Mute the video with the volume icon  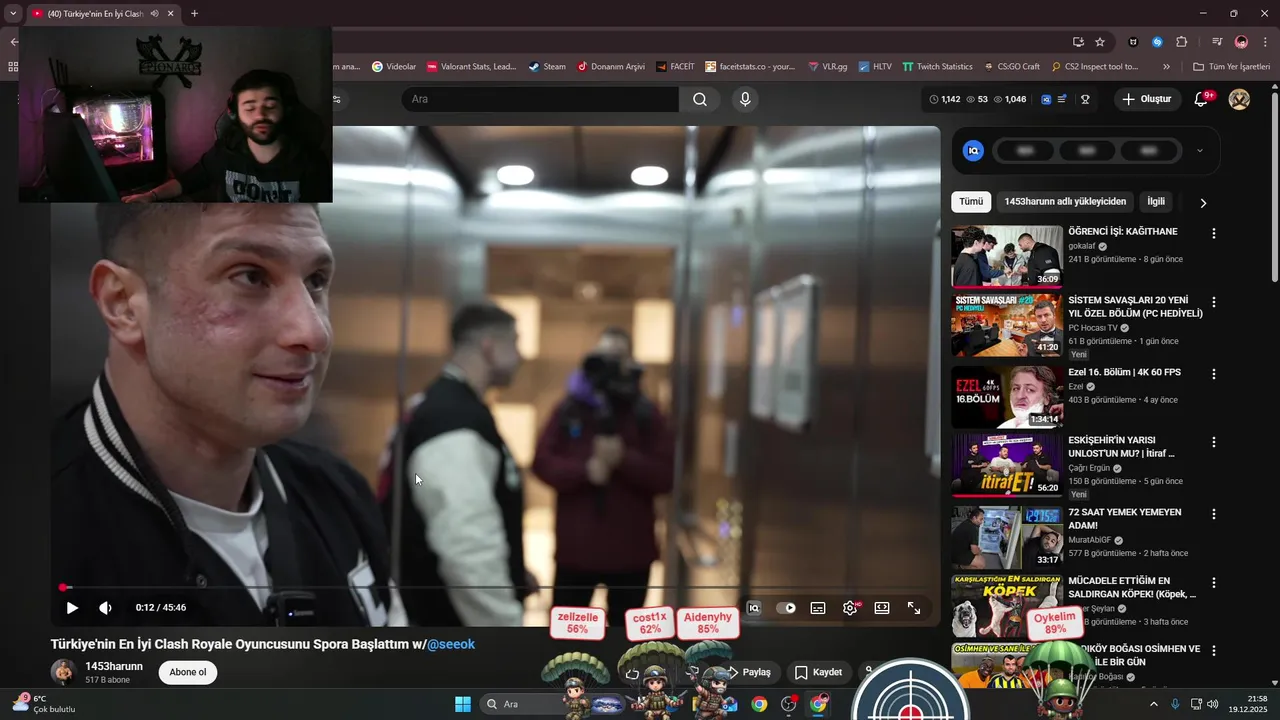[105, 608]
